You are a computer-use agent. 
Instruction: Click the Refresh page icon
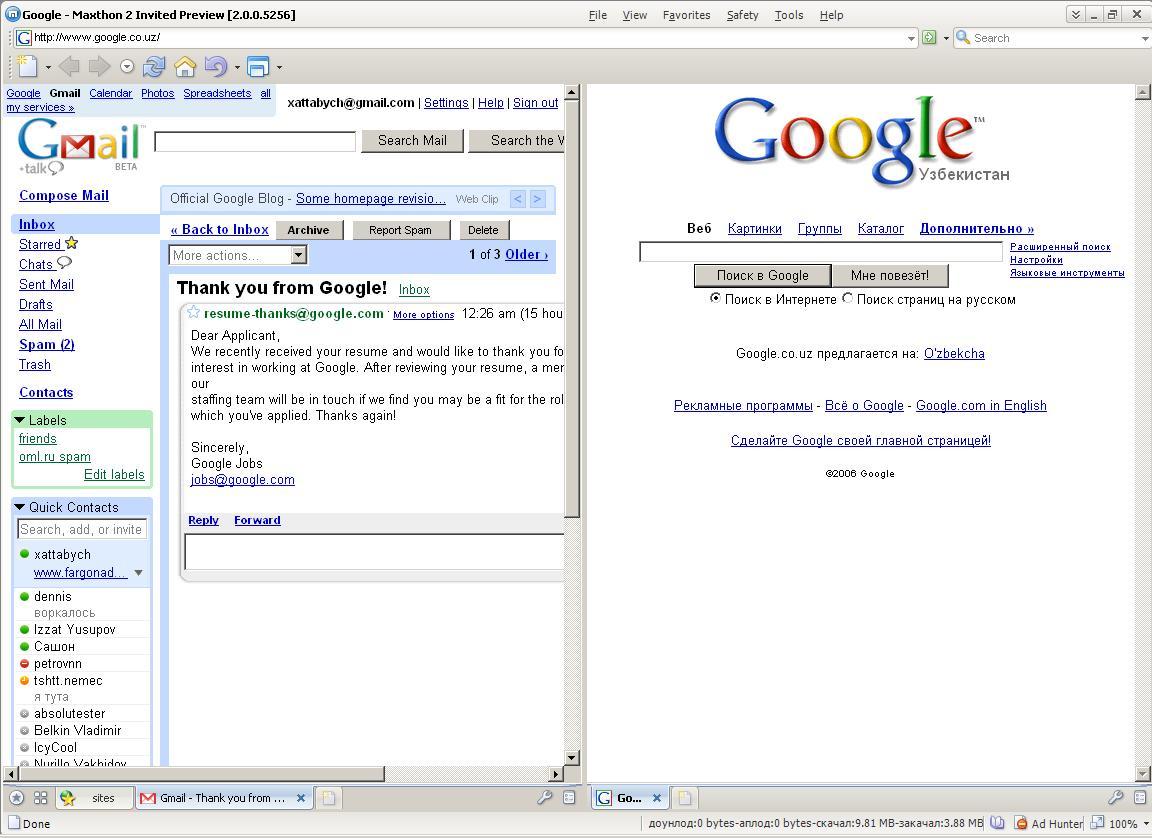point(154,67)
